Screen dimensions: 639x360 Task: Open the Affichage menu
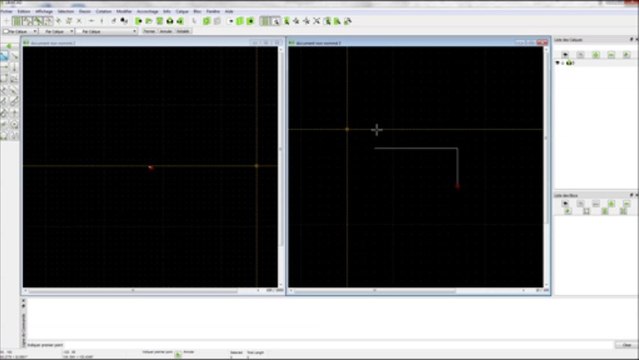pos(43,11)
